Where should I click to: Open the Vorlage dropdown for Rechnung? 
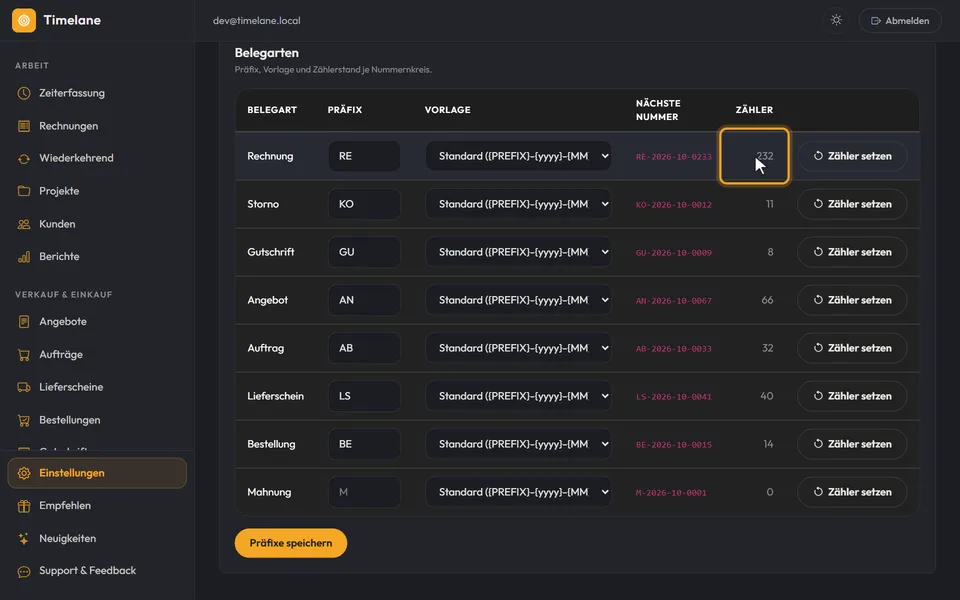519,156
